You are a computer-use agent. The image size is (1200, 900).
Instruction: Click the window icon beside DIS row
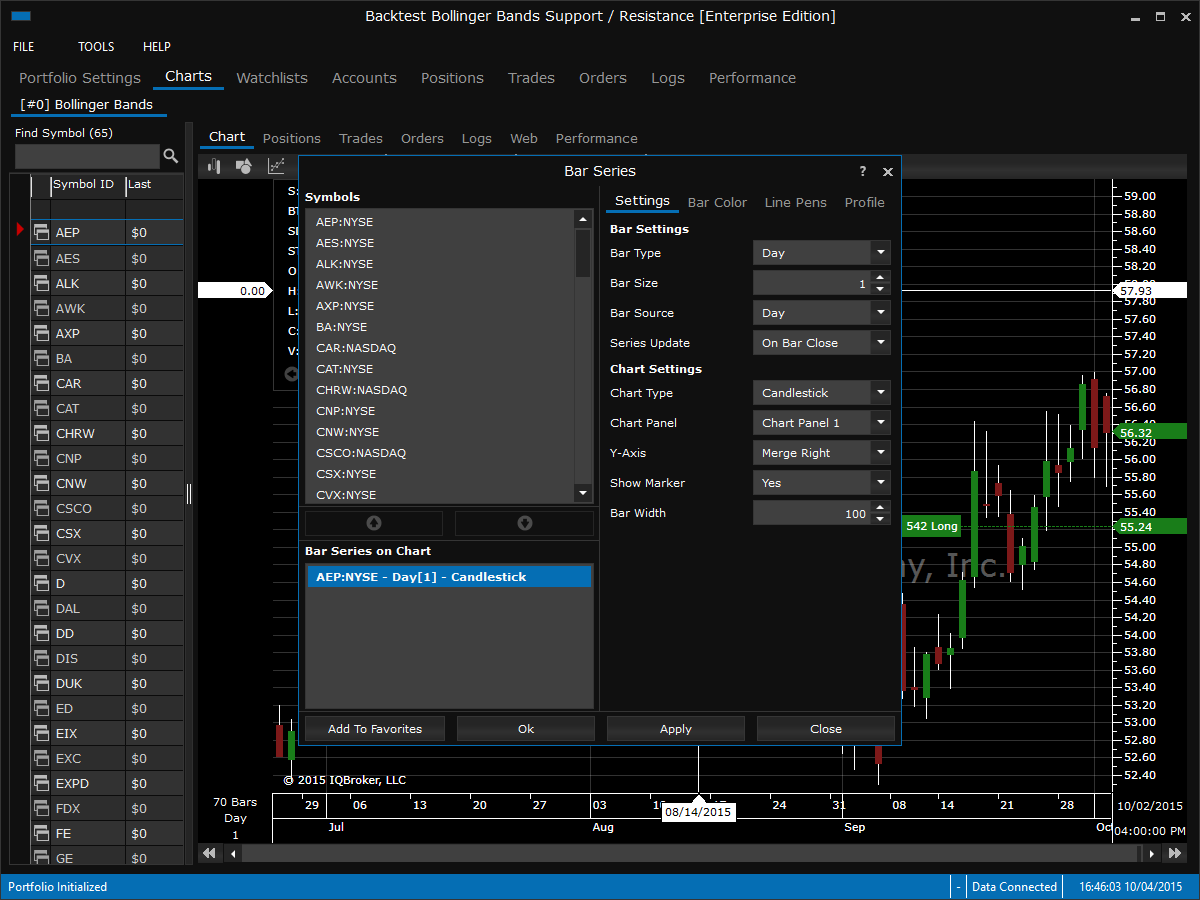click(41, 658)
